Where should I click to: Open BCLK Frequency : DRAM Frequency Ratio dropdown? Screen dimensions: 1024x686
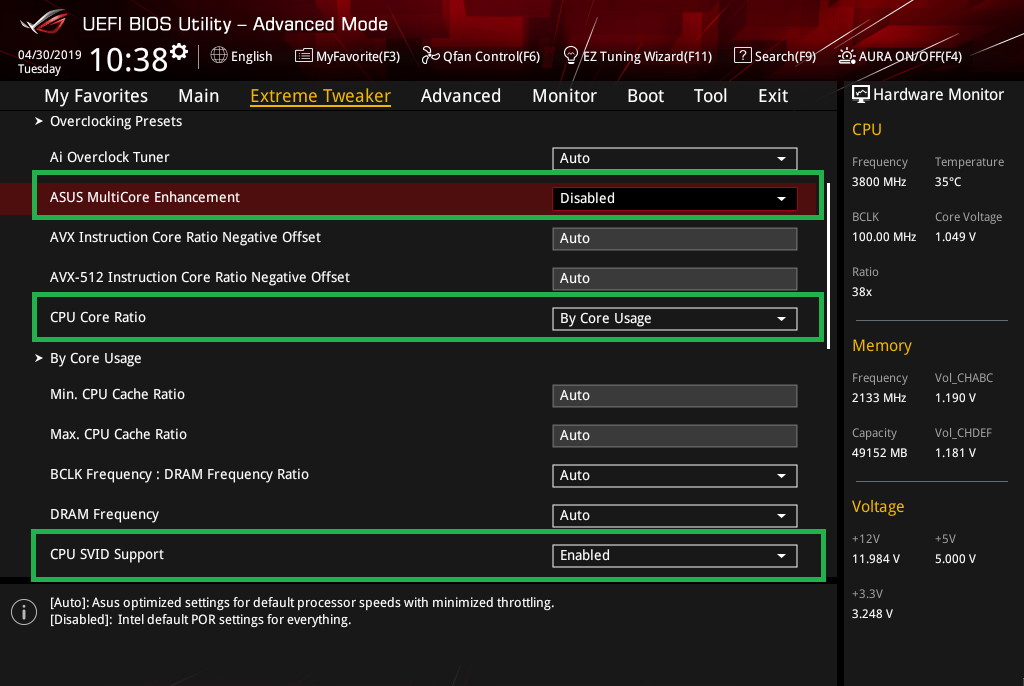675,475
